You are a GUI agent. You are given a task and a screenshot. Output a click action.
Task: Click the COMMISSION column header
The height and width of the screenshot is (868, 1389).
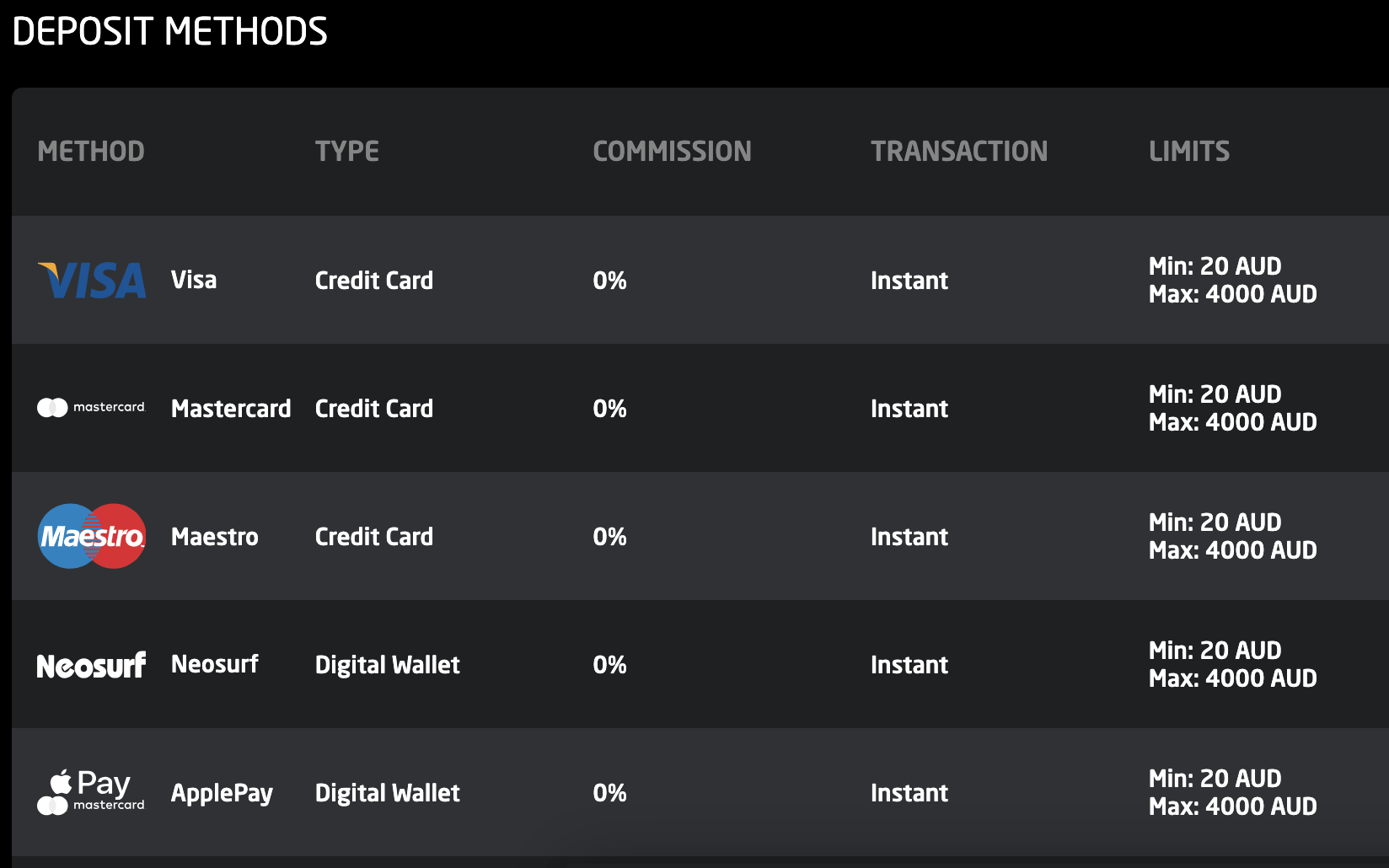click(672, 152)
